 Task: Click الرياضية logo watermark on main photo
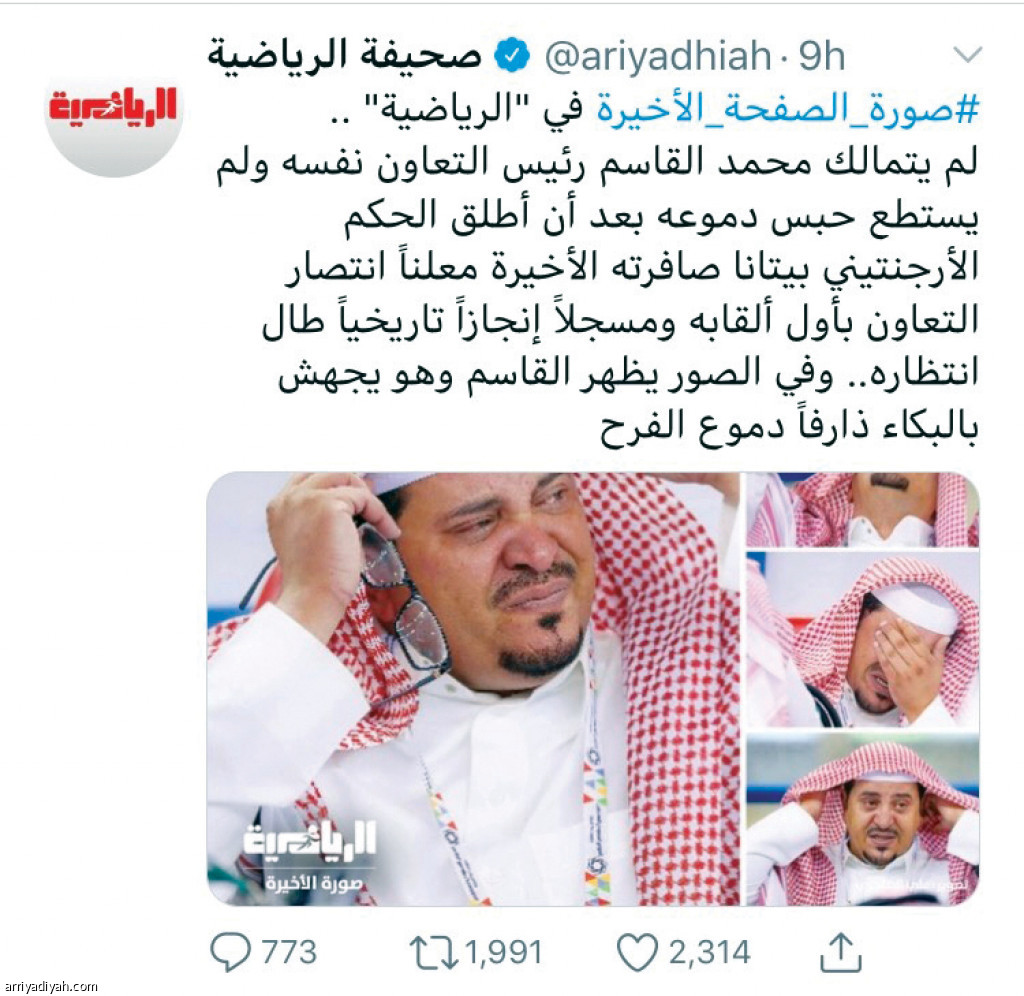309,856
